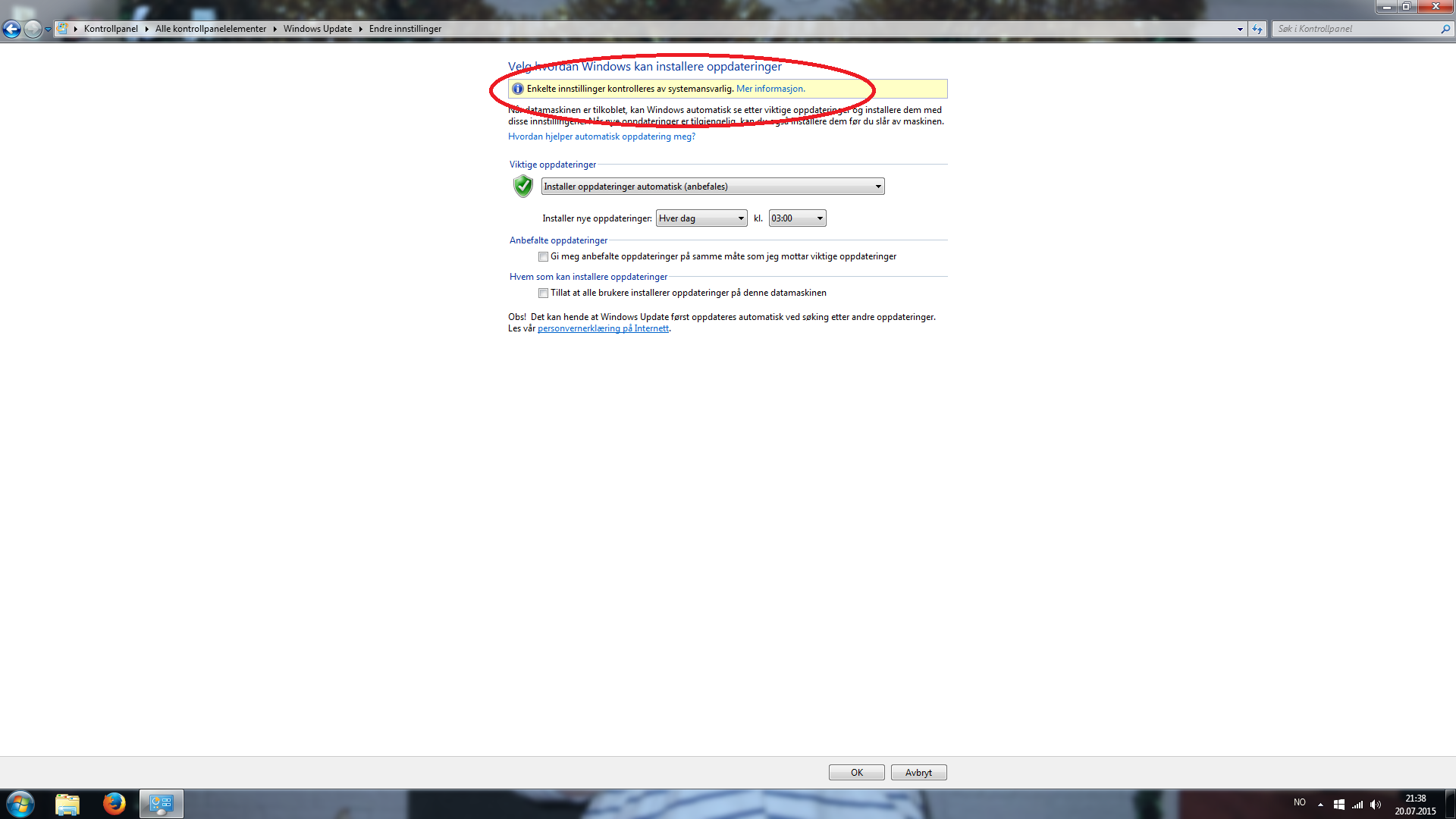The height and width of the screenshot is (819, 1456).
Task: Click the network signal tray icon
Action: pyautogui.click(x=1357, y=805)
